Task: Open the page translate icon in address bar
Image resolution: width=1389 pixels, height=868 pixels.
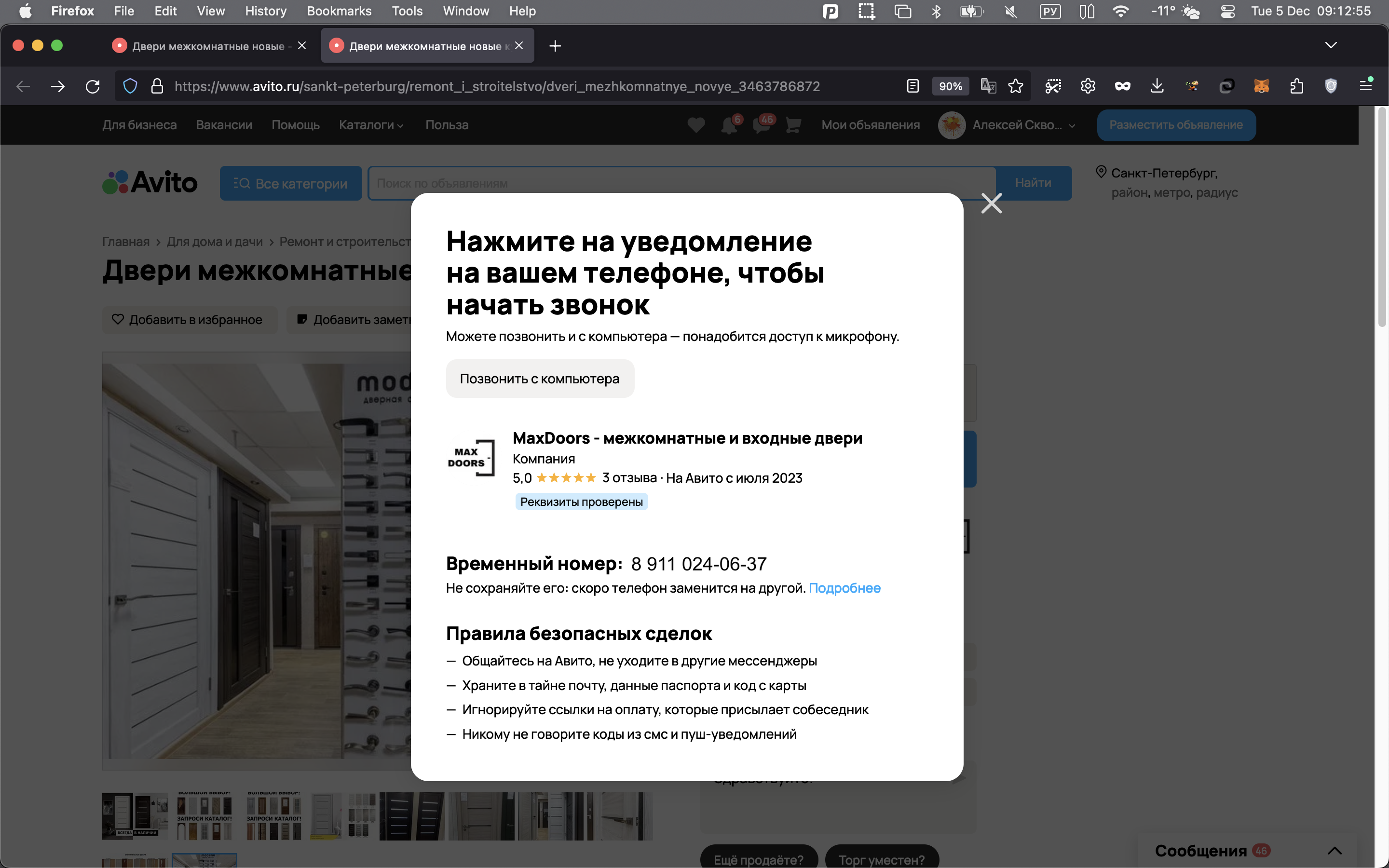Action: click(988, 87)
